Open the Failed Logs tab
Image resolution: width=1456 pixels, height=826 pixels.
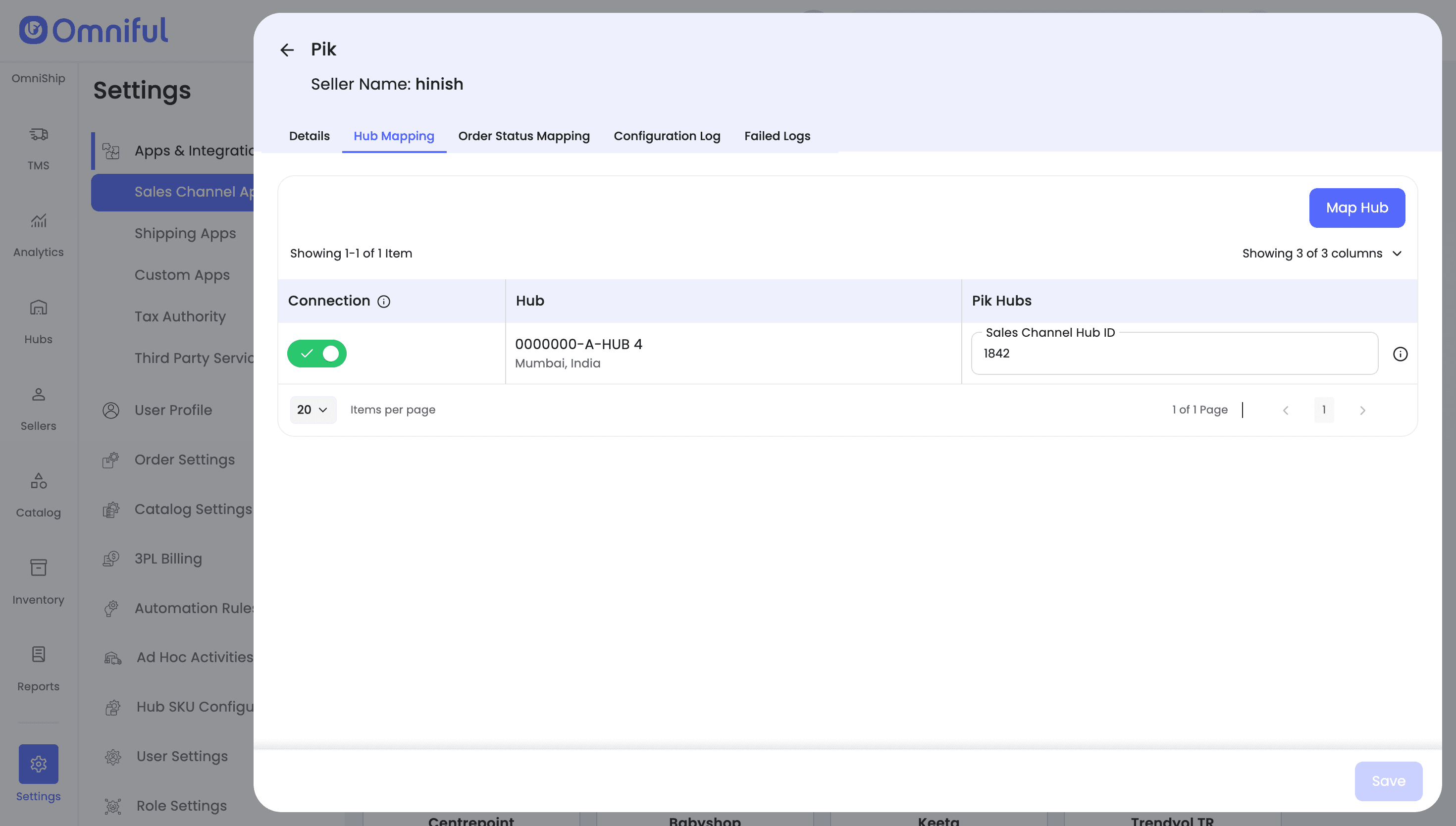coord(777,136)
